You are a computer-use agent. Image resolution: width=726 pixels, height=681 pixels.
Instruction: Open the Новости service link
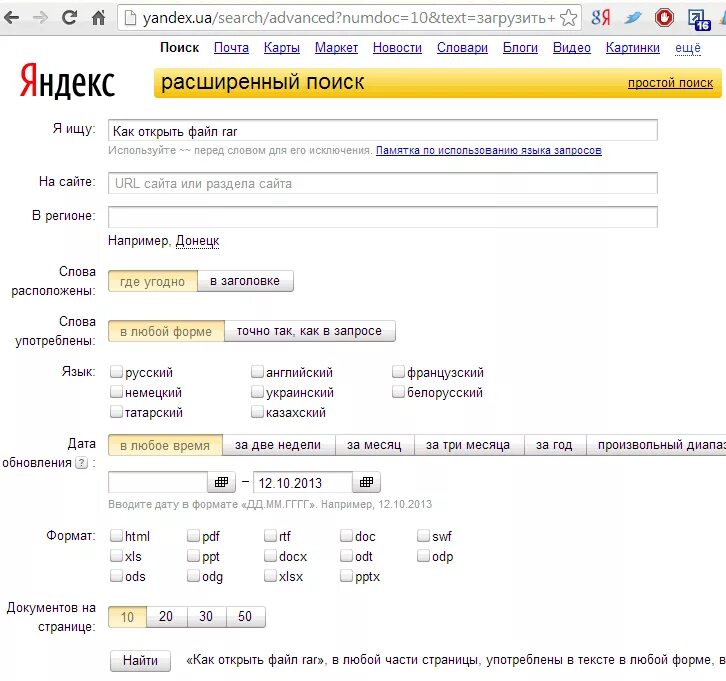pyautogui.click(x=397, y=48)
